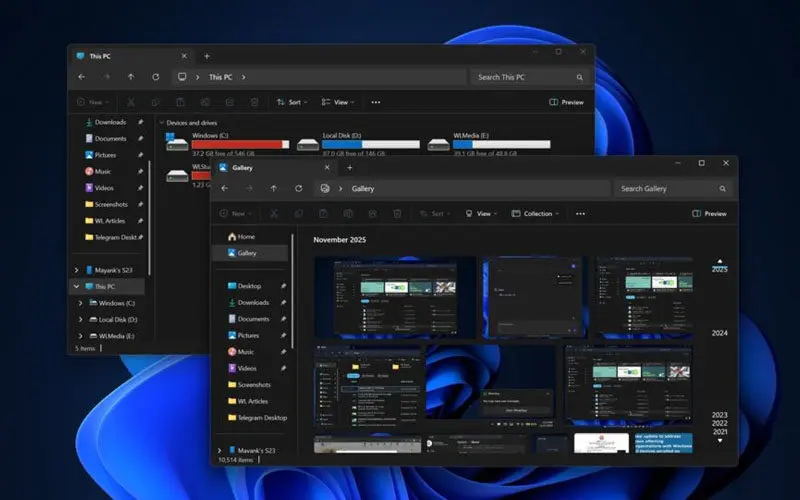This screenshot has width=800, height=500.
Task: Select Gallery in the sidebar
Action: click(x=250, y=253)
